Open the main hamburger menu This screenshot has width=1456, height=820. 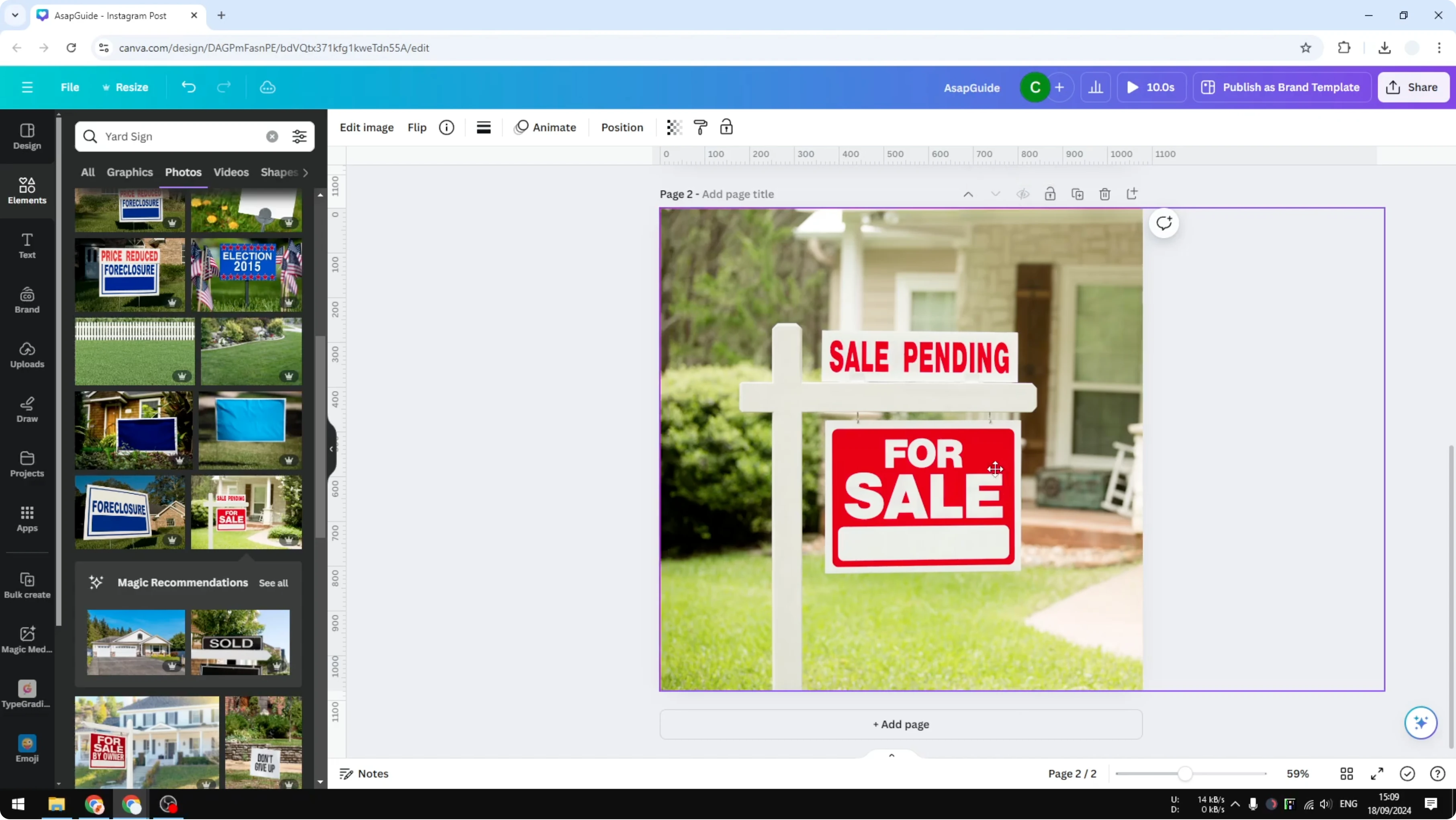[x=27, y=87]
